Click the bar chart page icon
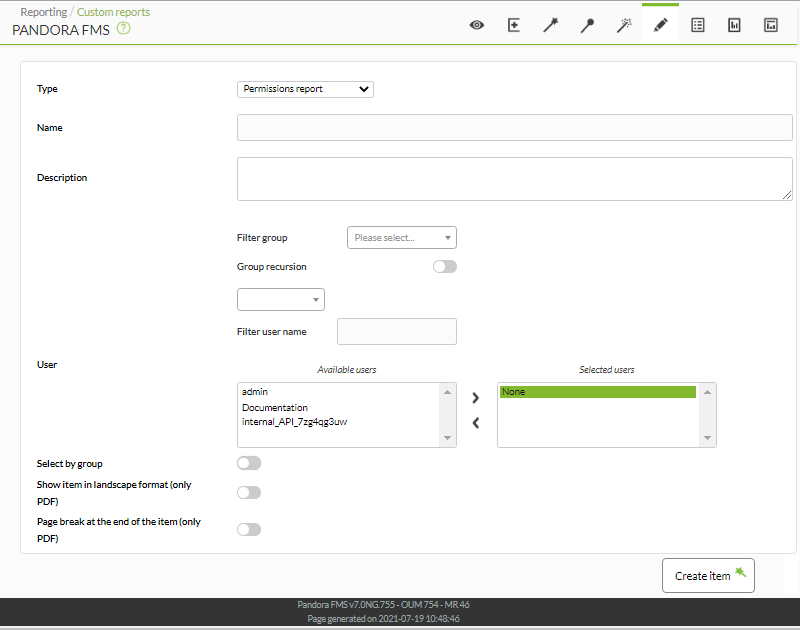The height and width of the screenshot is (630, 800). 734,25
